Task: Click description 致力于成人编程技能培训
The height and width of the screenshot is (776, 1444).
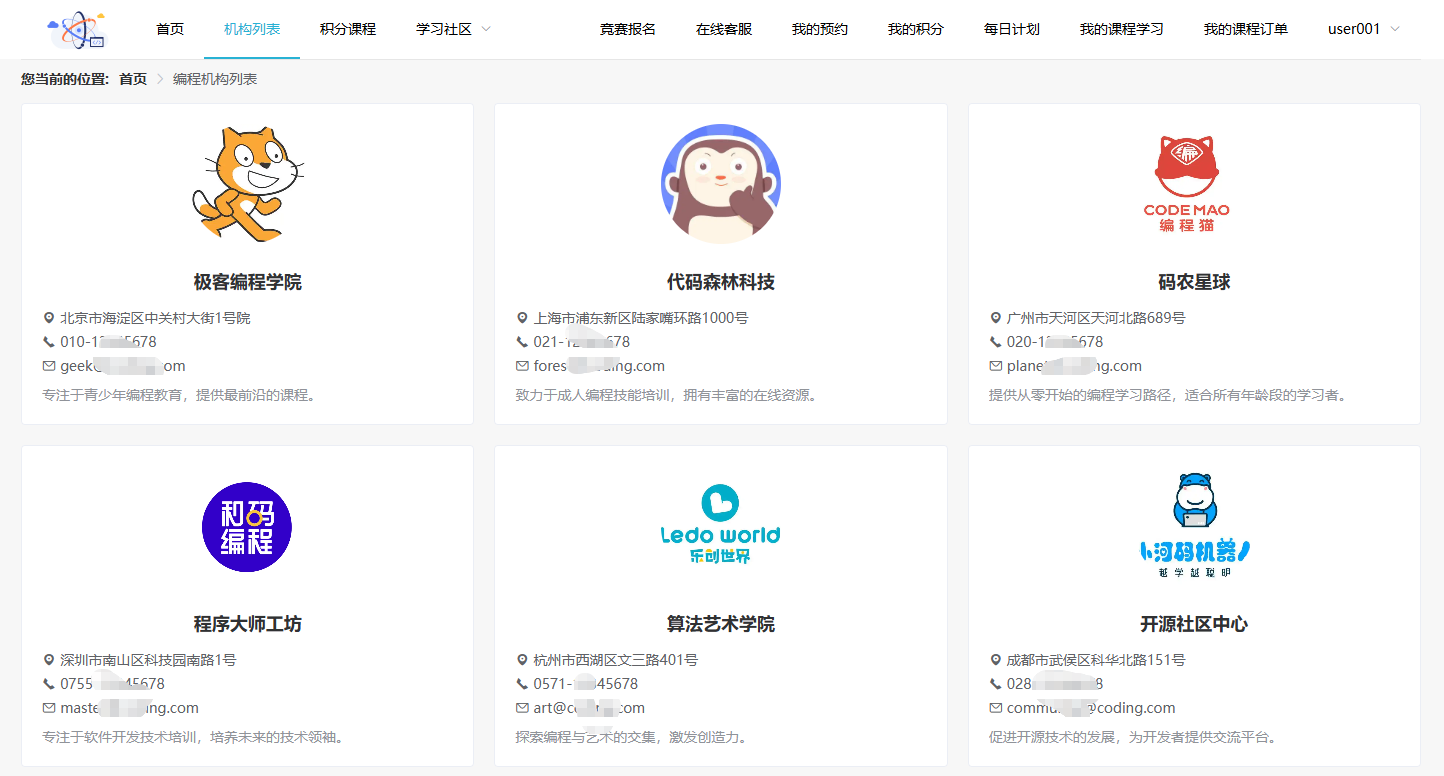Action: [x=667, y=395]
